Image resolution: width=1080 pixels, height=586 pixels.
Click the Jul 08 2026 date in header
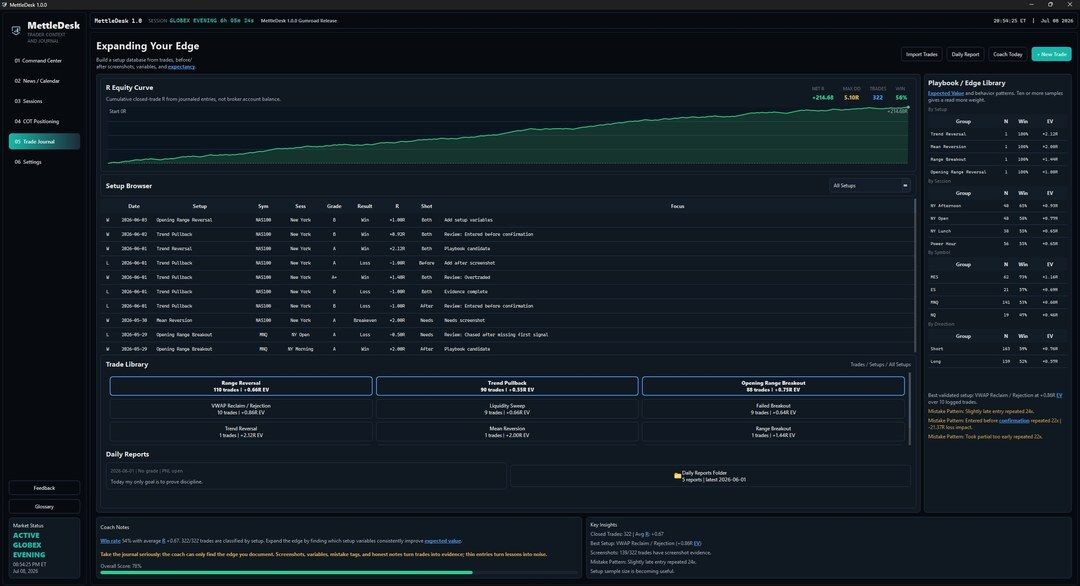1057,21
